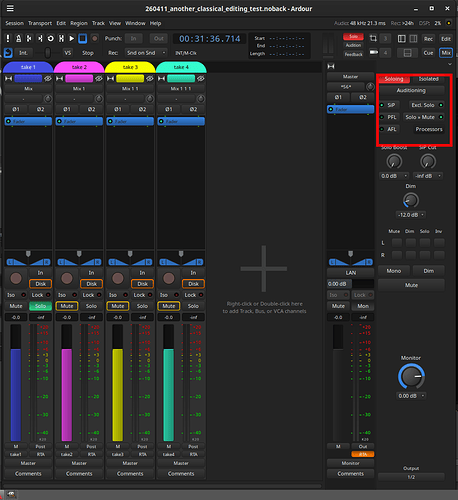Image resolution: width=458 pixels, height=500 pixels.
Task: Jump to session end transport icon
Action: (40, 38)
